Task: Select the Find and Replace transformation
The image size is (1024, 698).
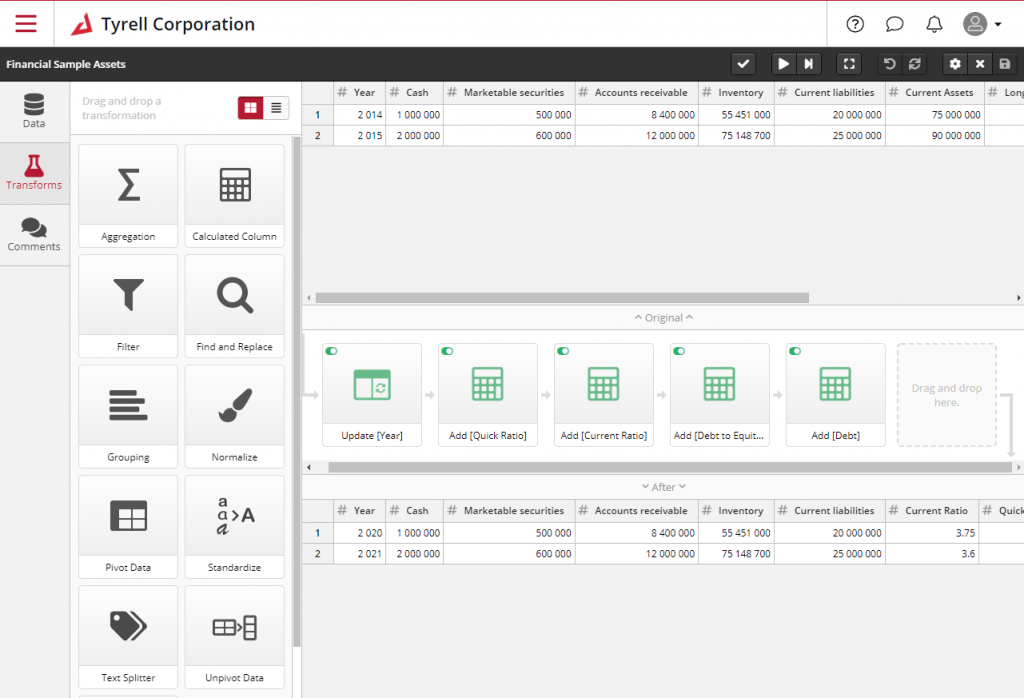Action: 234,306
